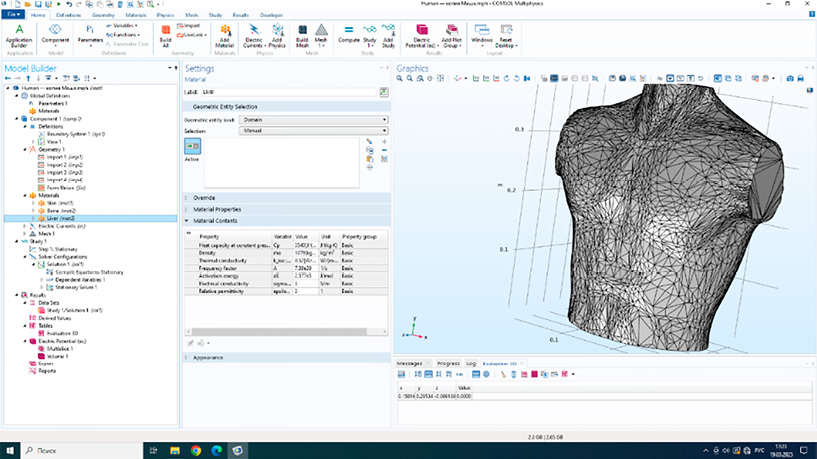Toggle the Active selection button
817x459 pixels.
[193, 146]
